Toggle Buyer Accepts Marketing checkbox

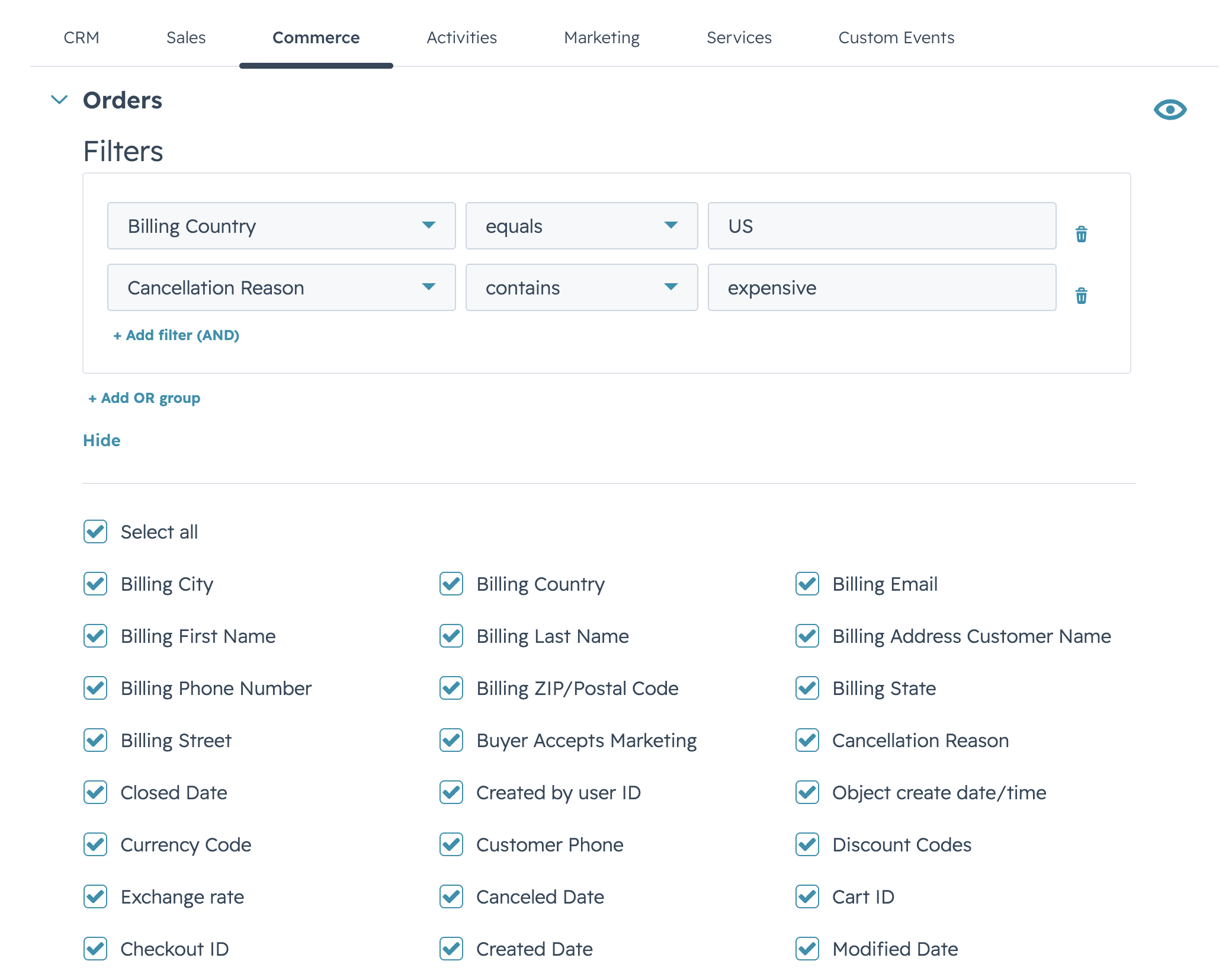(x=451, y=740)
